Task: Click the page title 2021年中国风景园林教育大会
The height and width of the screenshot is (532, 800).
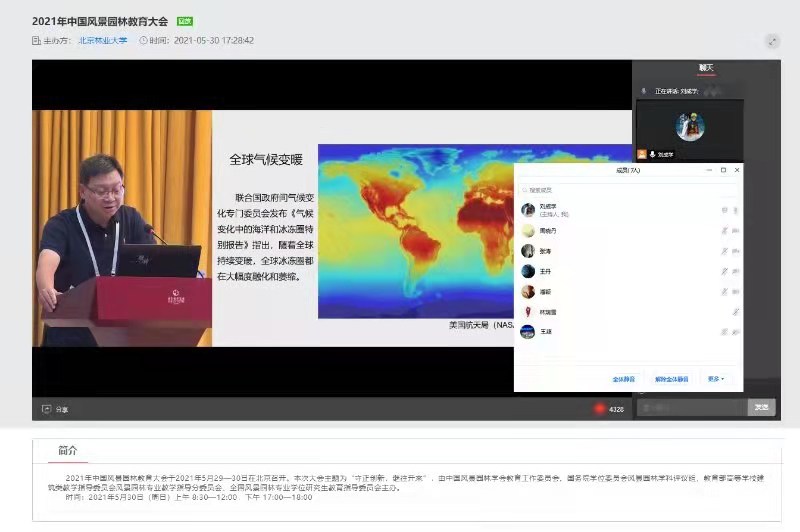Action: click(100, 21)
